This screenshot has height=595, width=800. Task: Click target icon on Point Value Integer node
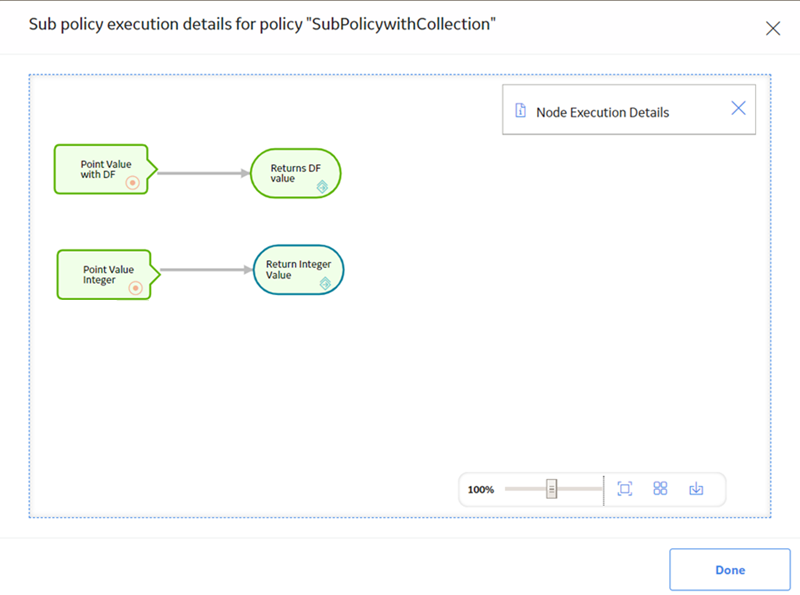click(135, 288)
